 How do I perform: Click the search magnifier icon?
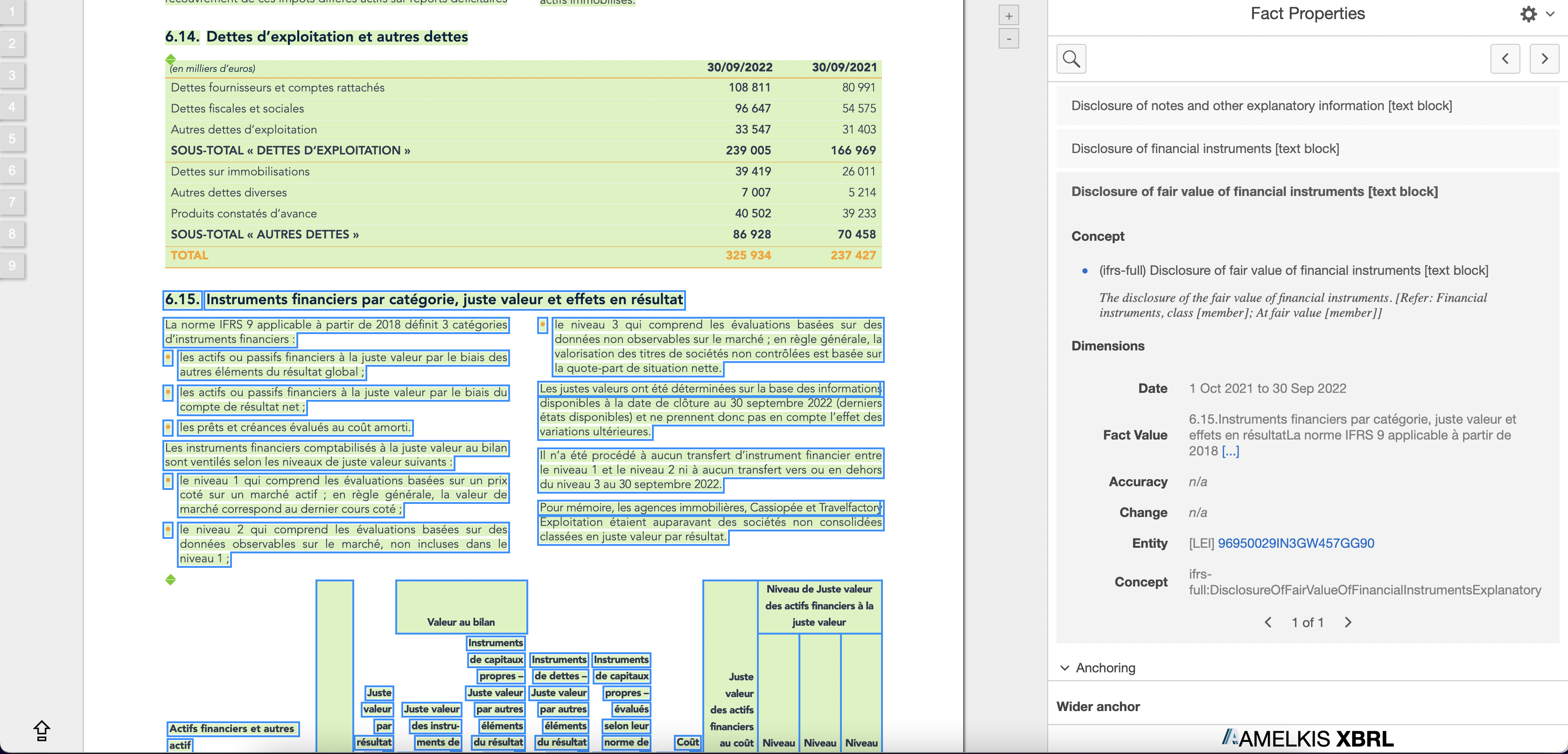coord(1071,59)
